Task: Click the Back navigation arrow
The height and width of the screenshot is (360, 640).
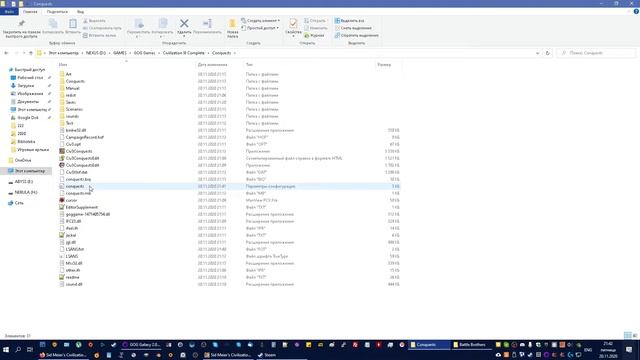Action: click(6, 53)
